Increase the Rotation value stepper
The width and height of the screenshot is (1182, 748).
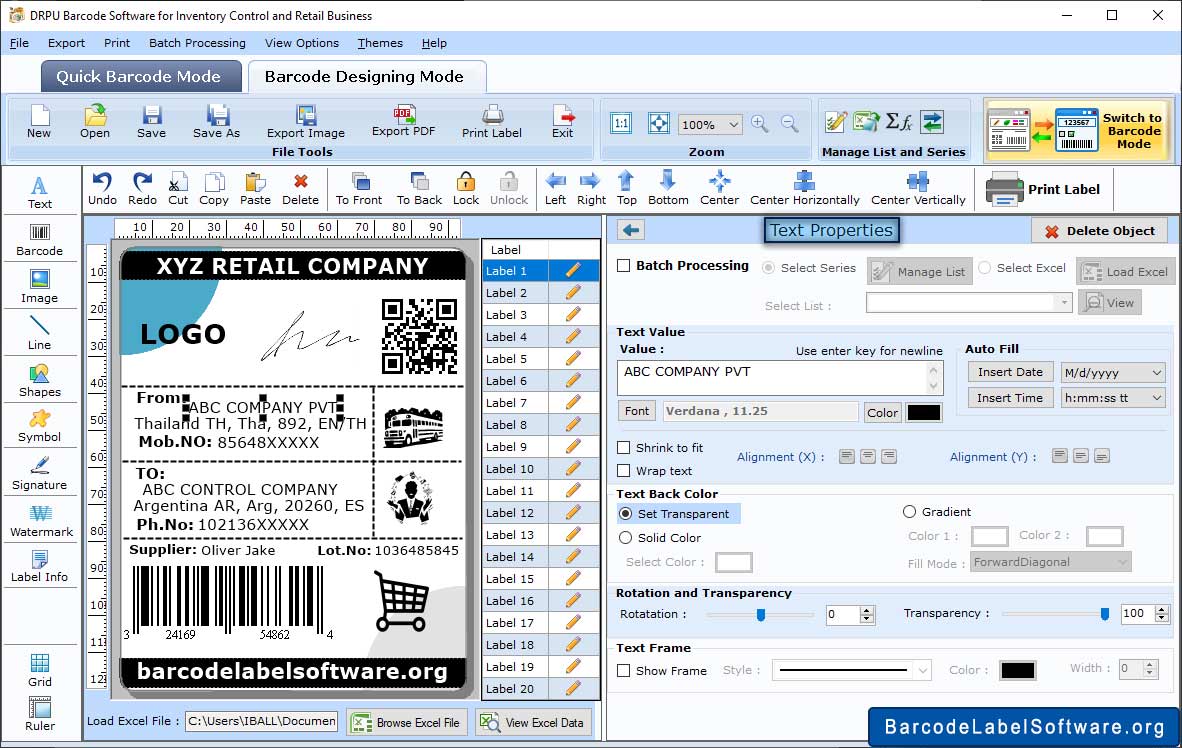click(x=867, y=610)
